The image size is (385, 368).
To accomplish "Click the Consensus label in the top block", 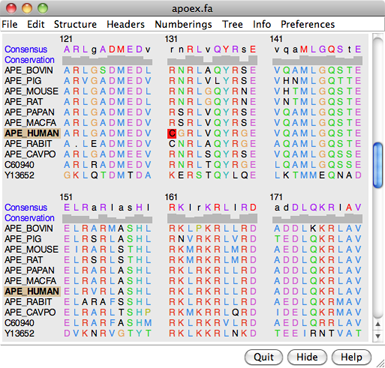I will point(26,49).
